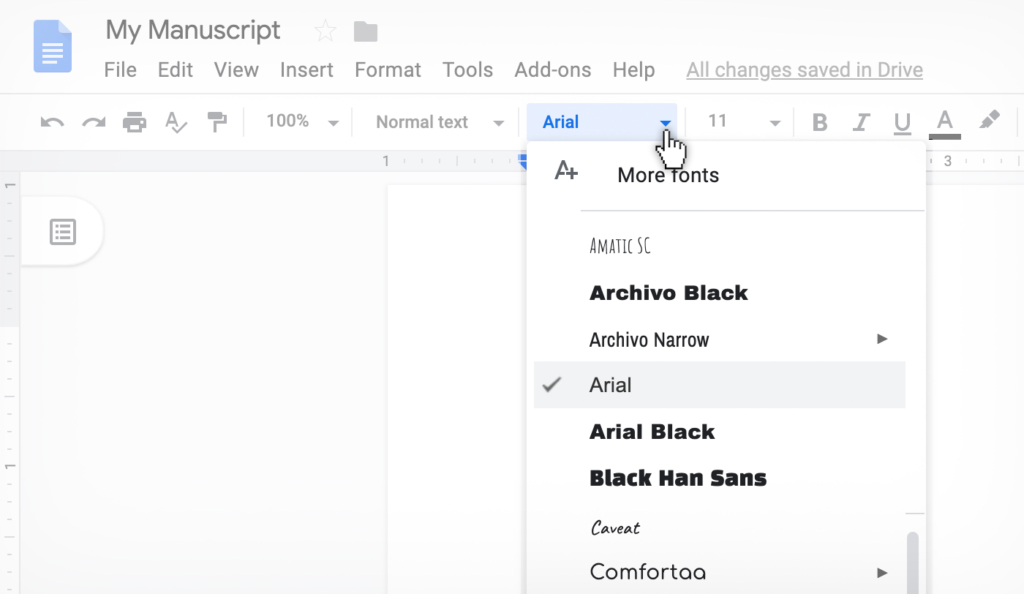1024x594 pixels.
Task: Open the Add-ons menu
Action: click(x=552, y=70)
